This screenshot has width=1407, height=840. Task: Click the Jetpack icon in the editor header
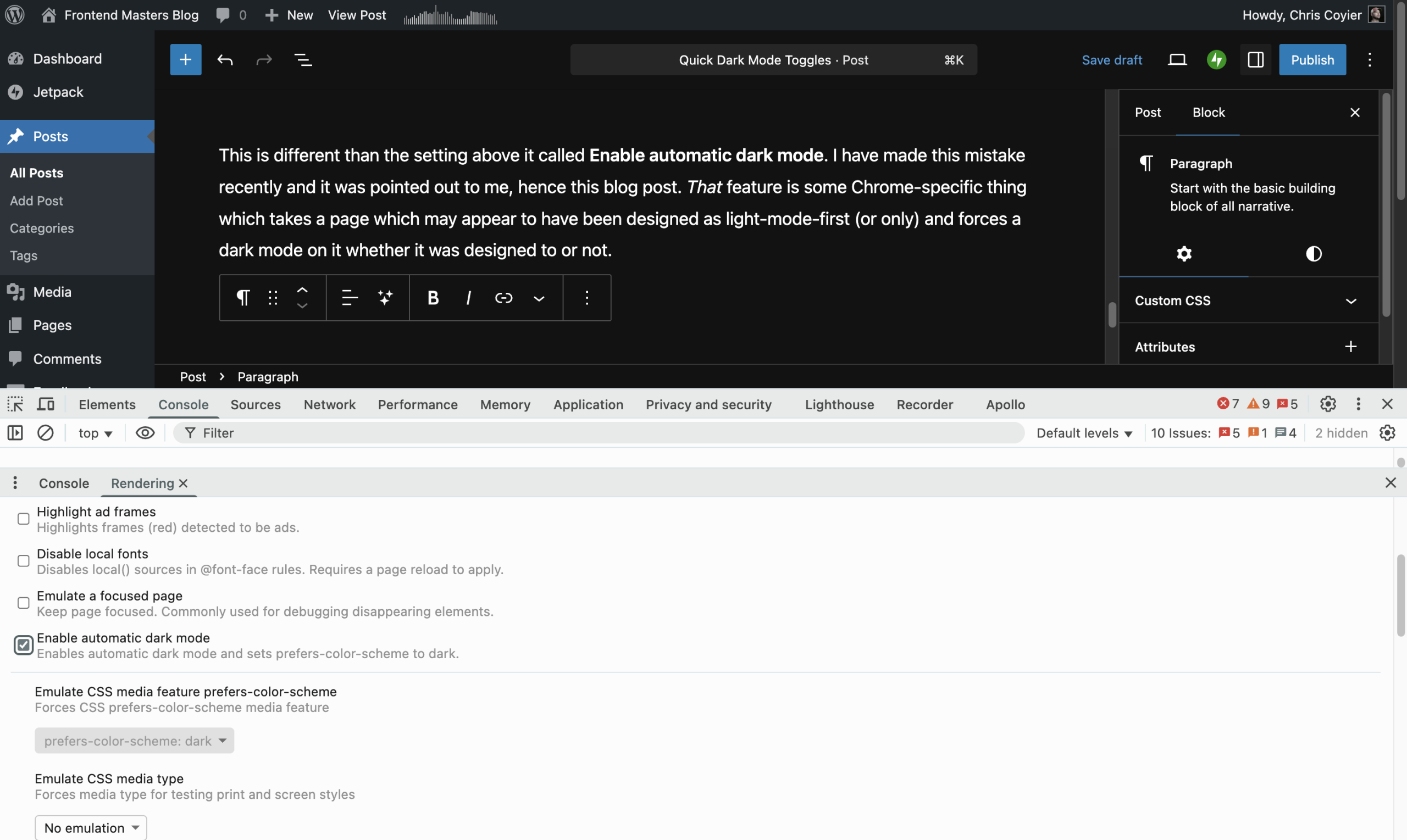click(1216, 59)
